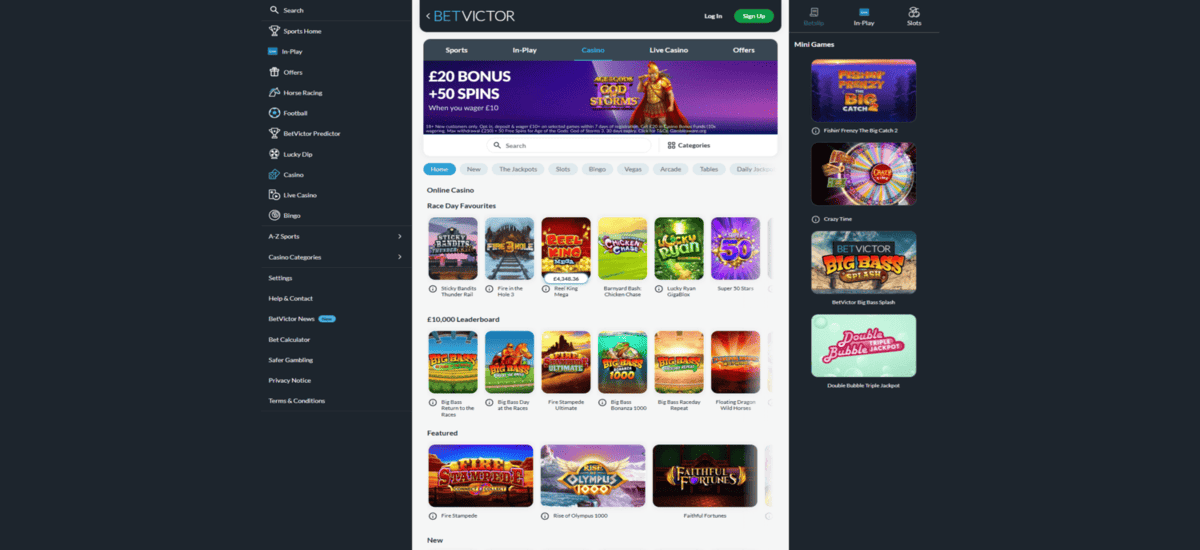Click the info icon for Fire in the Hole 3

point(489,288)
